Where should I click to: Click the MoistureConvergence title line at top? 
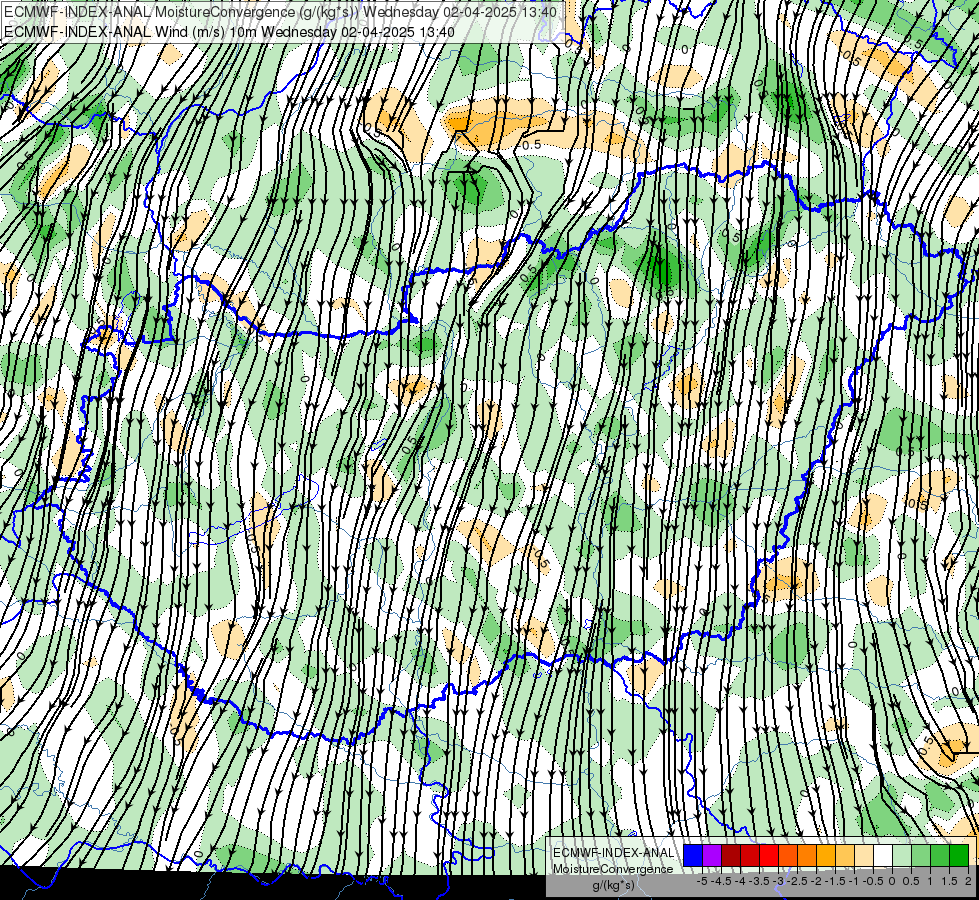tap(280, 12)
